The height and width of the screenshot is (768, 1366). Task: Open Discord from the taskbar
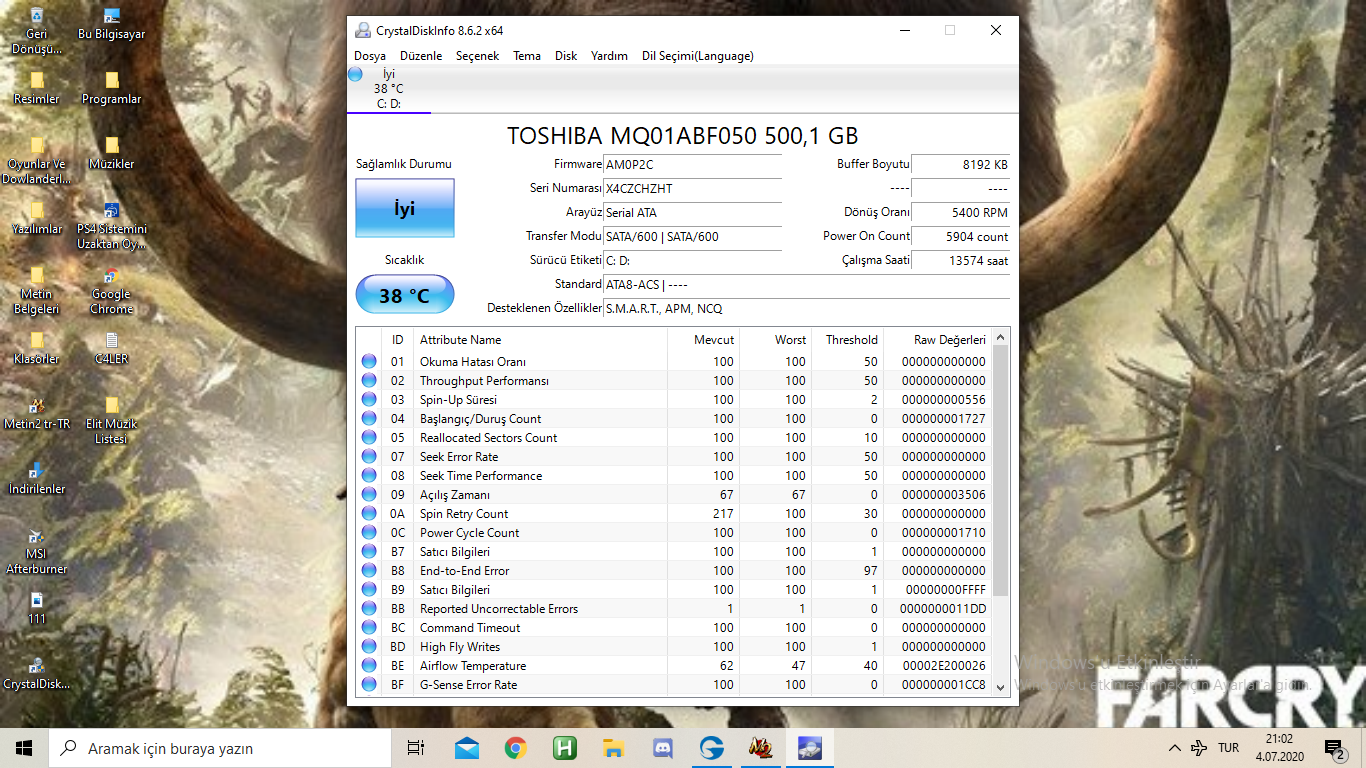click(662, 748)
